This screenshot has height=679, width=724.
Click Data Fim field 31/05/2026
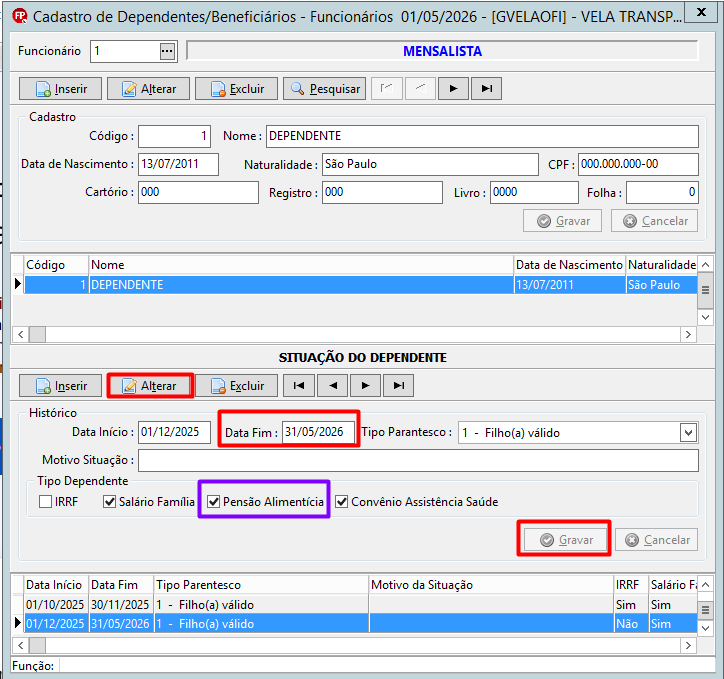point(318,433)
